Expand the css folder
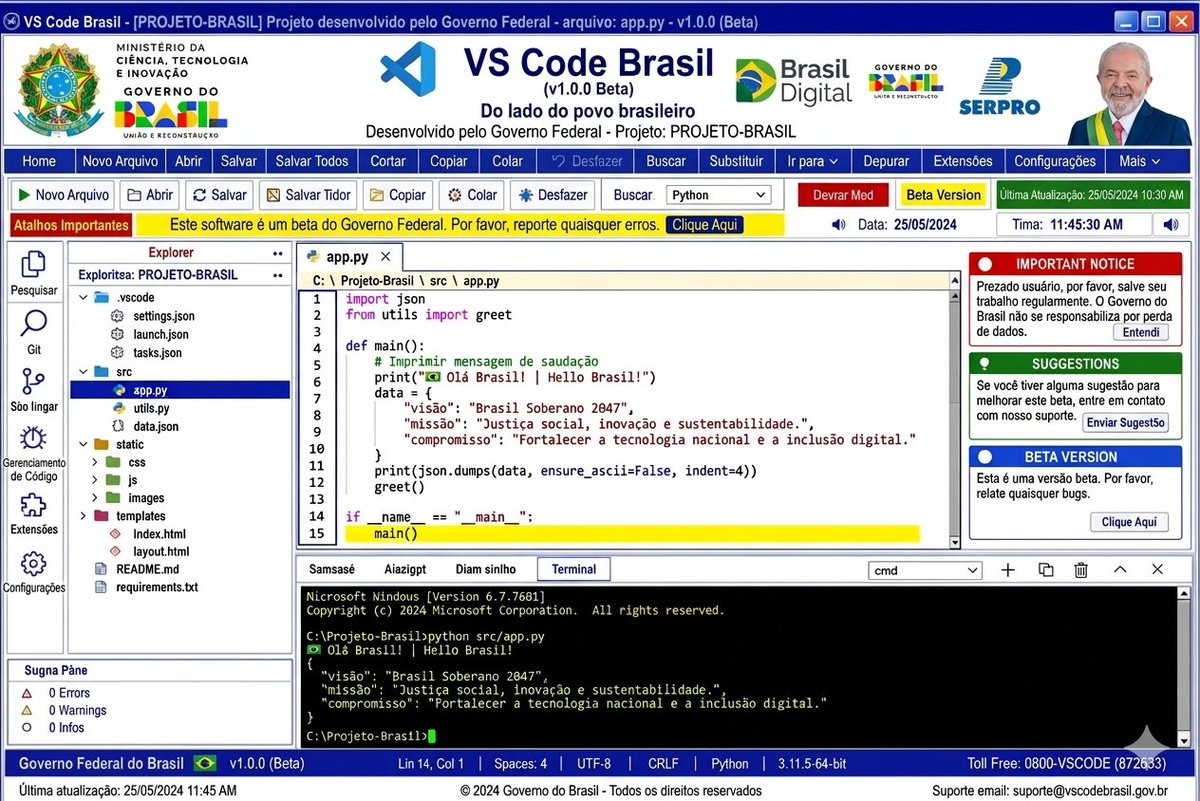 click(x=94, y=462)
